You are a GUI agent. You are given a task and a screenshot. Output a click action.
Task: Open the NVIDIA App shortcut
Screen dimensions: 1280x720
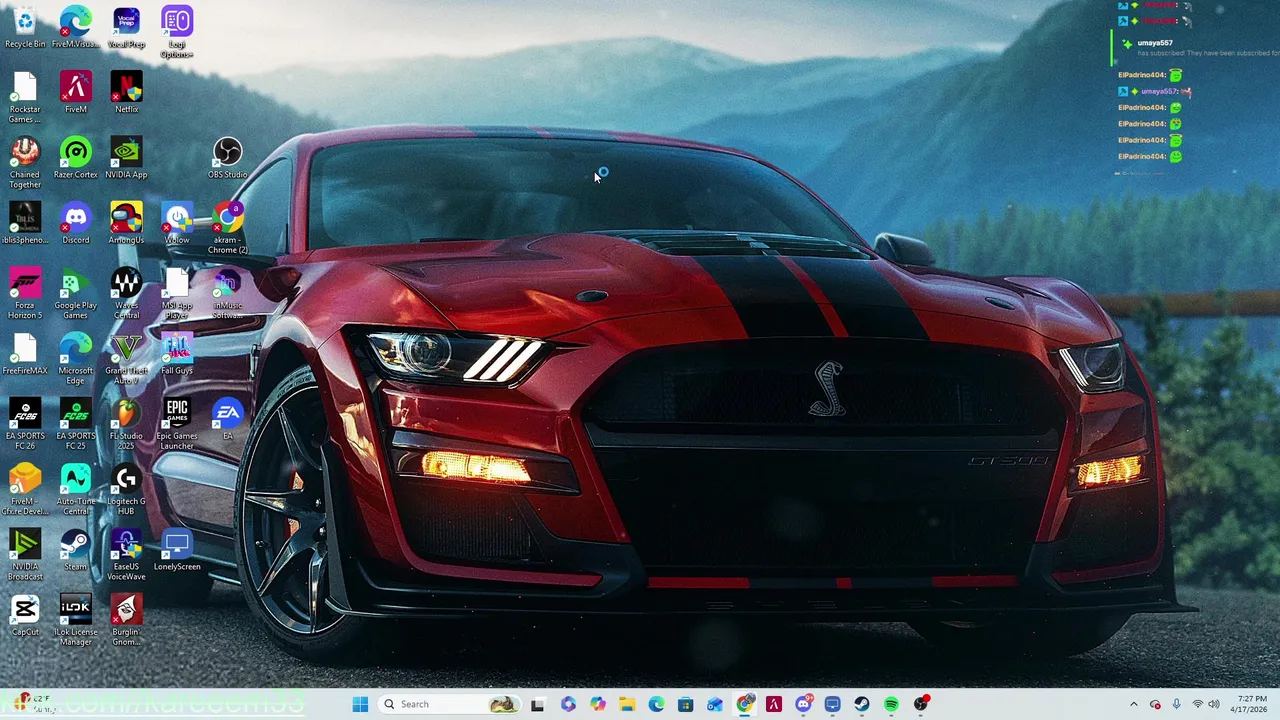point(126,158)
